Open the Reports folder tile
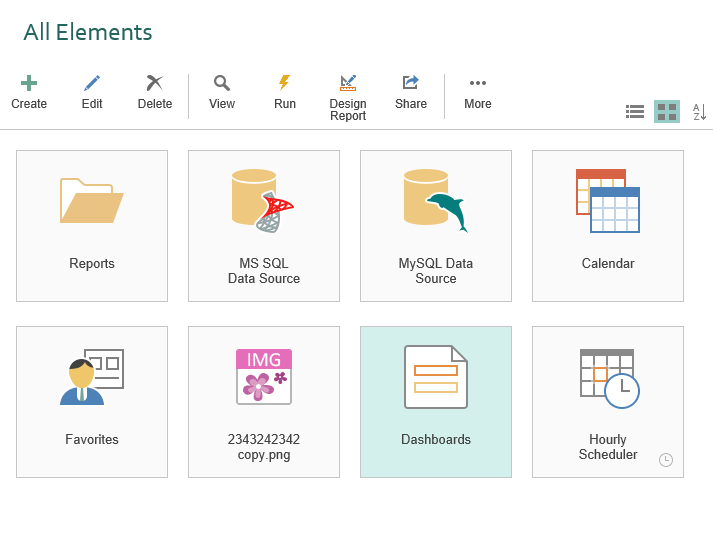The height and width of the screenshot is (535, 713). click(92, 226)
